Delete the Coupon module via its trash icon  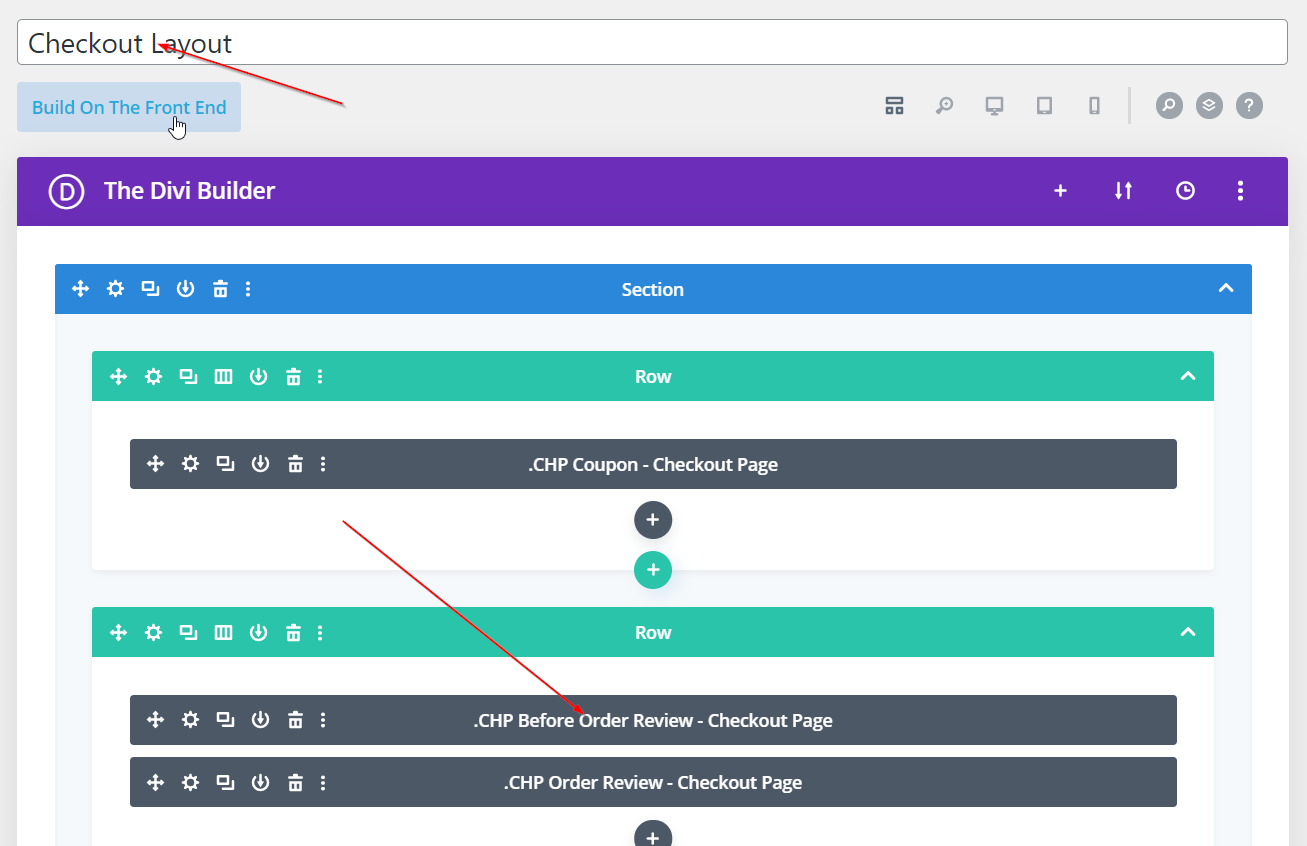click(295, 464)
